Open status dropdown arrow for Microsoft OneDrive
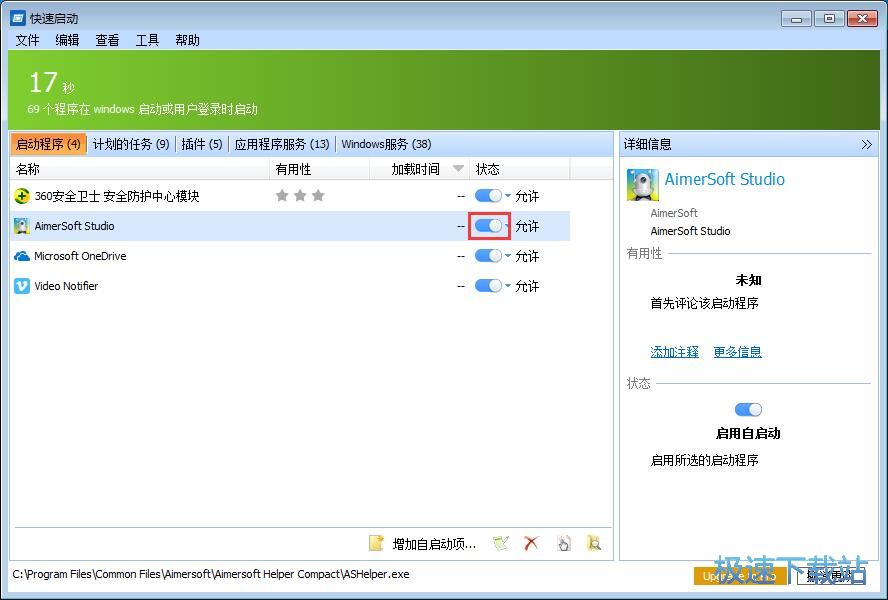The width and height of the screenshot is (888, 600). 507,256
